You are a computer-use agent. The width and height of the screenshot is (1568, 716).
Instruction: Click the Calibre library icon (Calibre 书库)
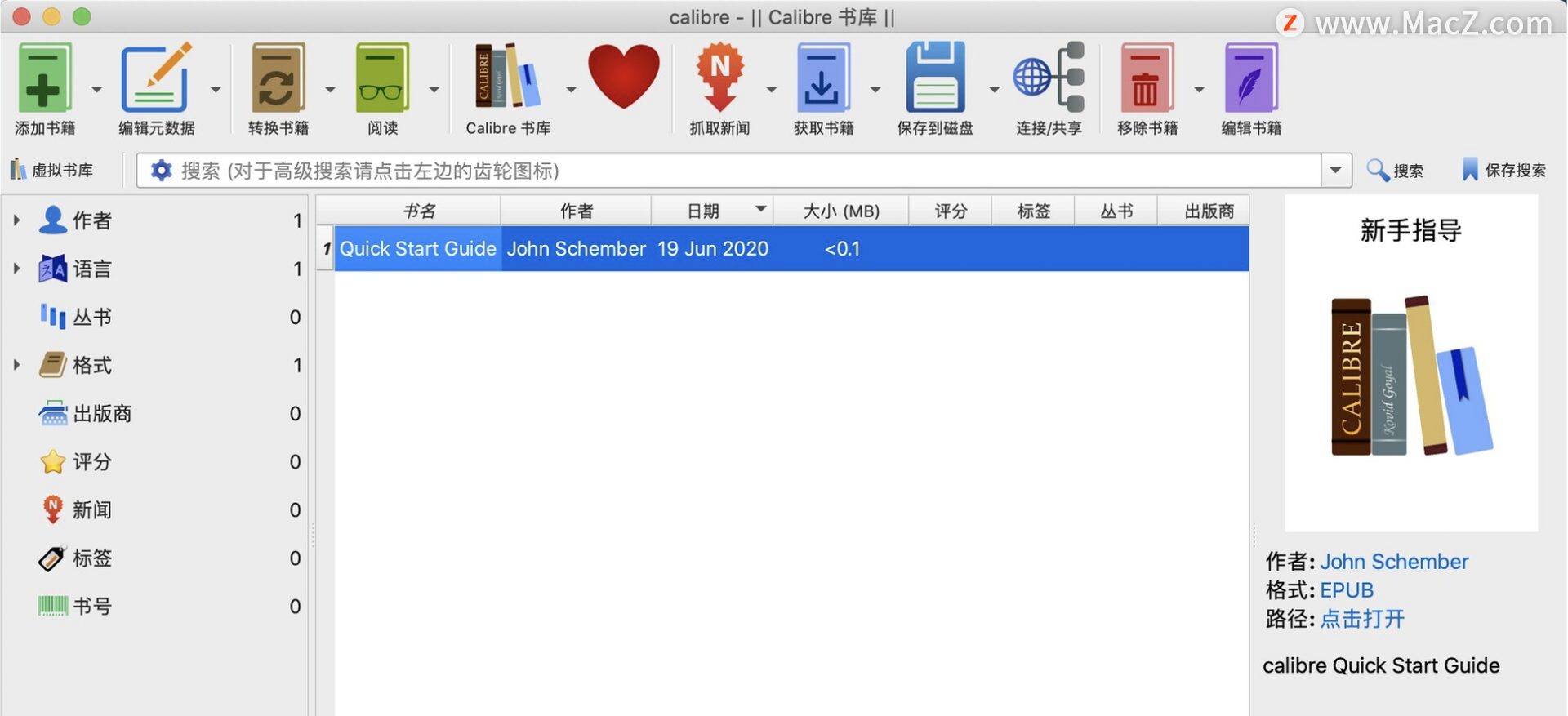508,76
